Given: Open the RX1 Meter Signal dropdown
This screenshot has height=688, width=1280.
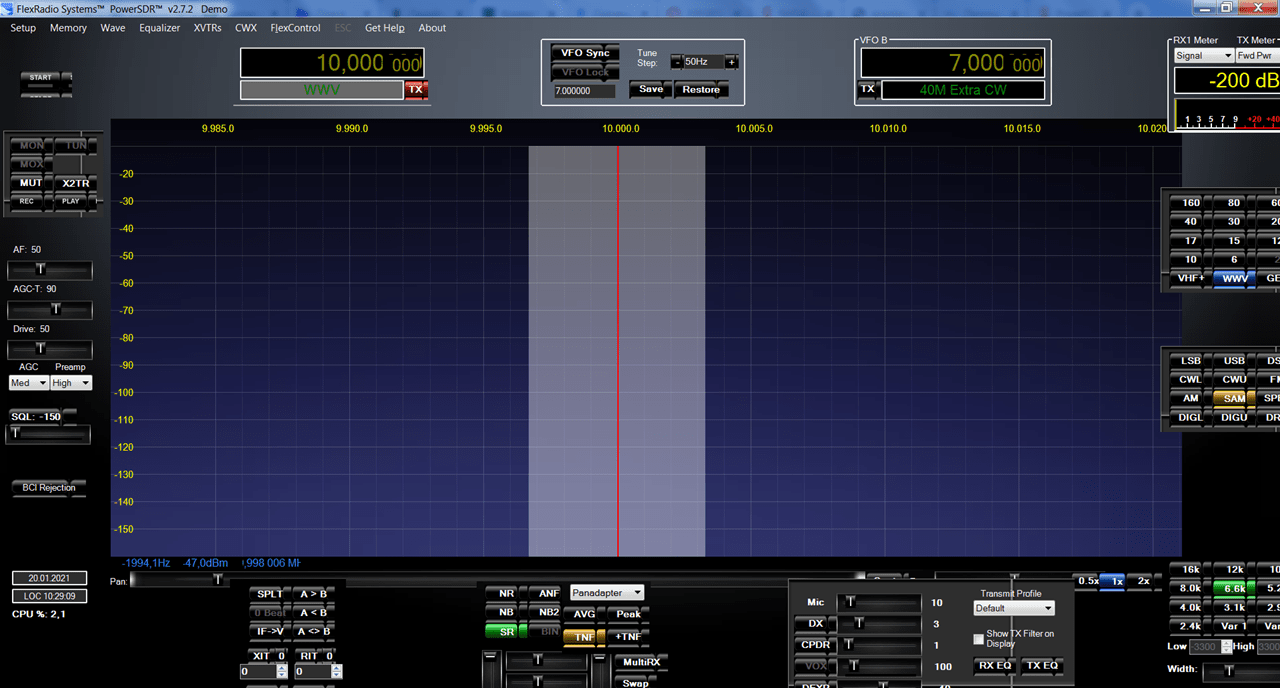Looking at the screenshot, I should pos(1204,56).
